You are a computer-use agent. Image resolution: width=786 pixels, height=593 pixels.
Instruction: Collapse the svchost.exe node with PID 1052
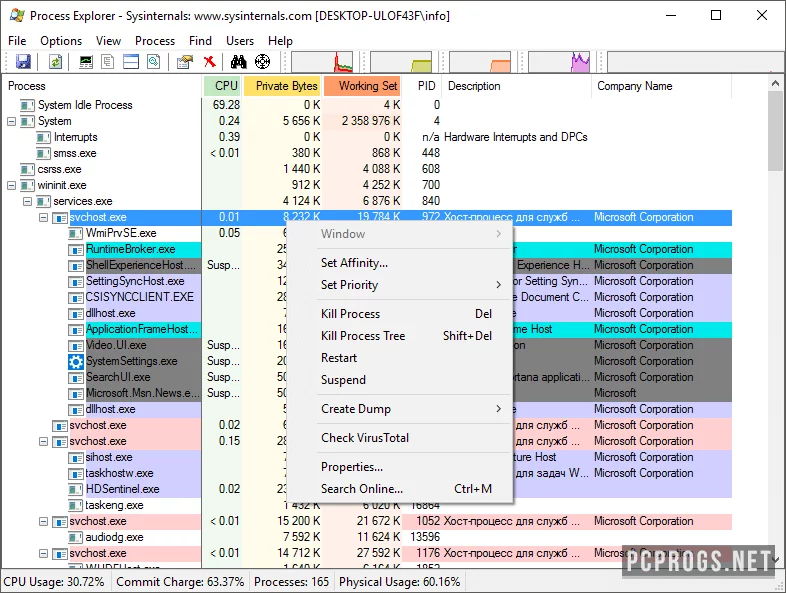coord(44,522)
